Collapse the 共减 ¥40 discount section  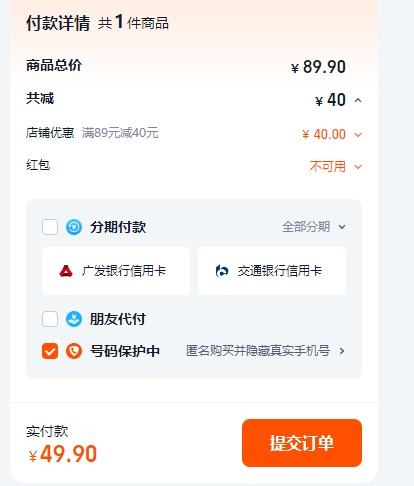pos(358,100)
